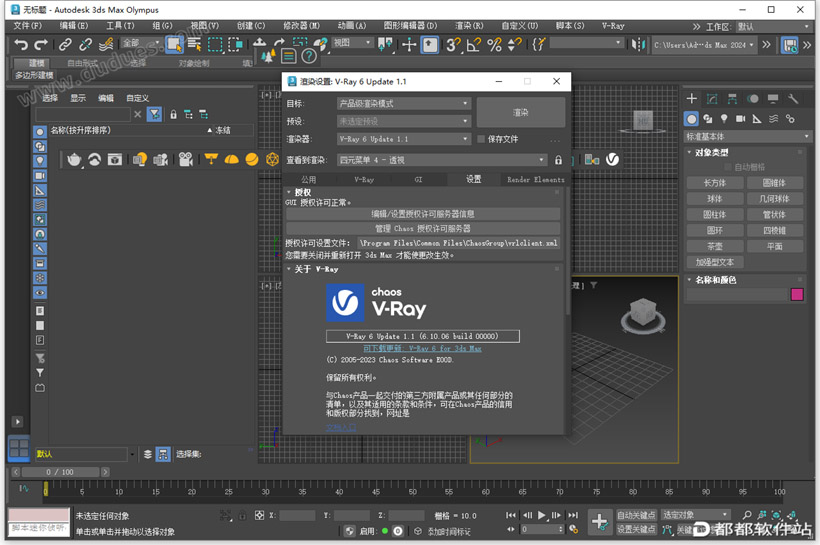
Task: Toggle the Percent Snap icon
Action: (494, 45)
